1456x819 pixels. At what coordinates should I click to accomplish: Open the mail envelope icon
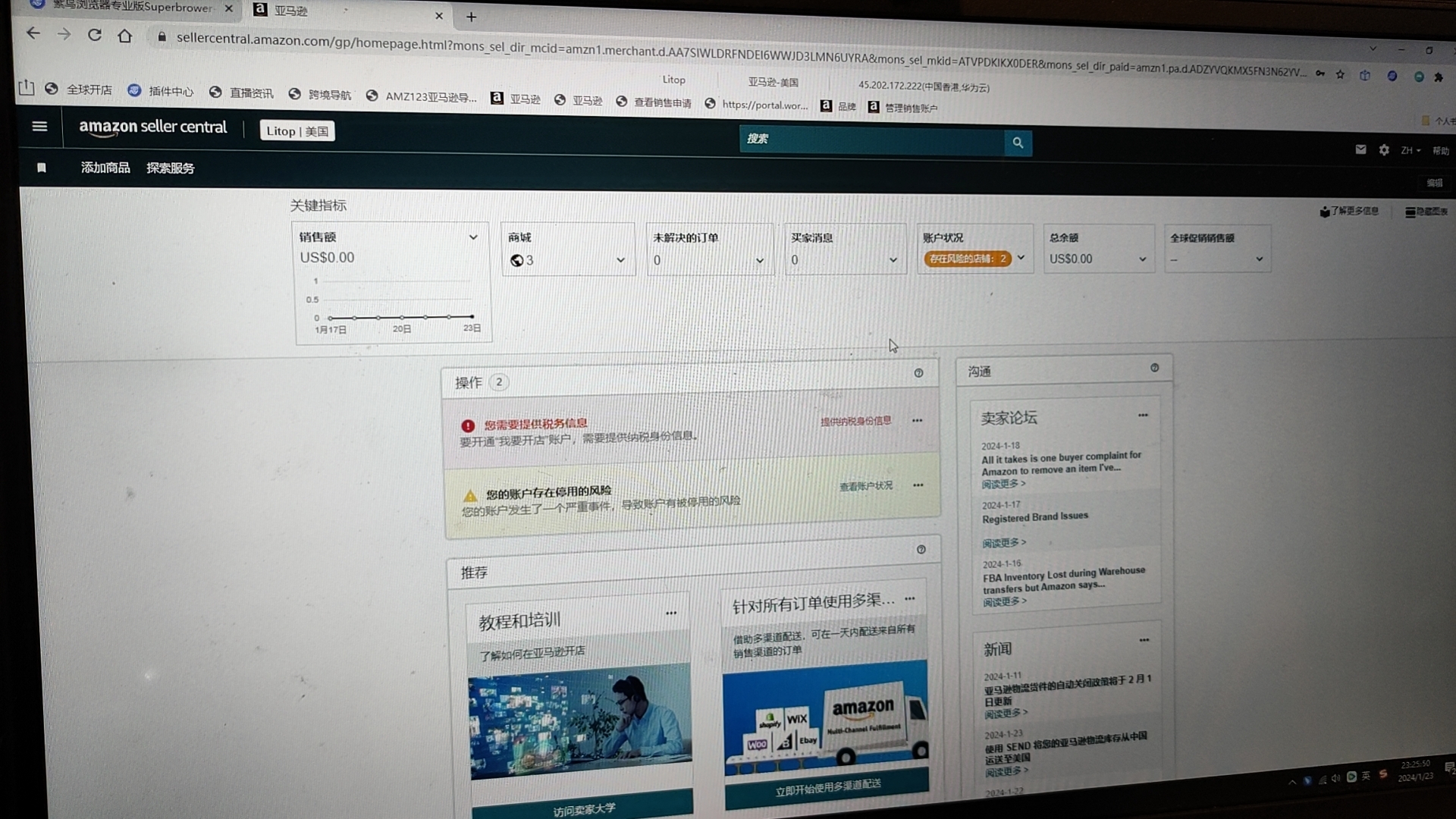coord(1360,149)
